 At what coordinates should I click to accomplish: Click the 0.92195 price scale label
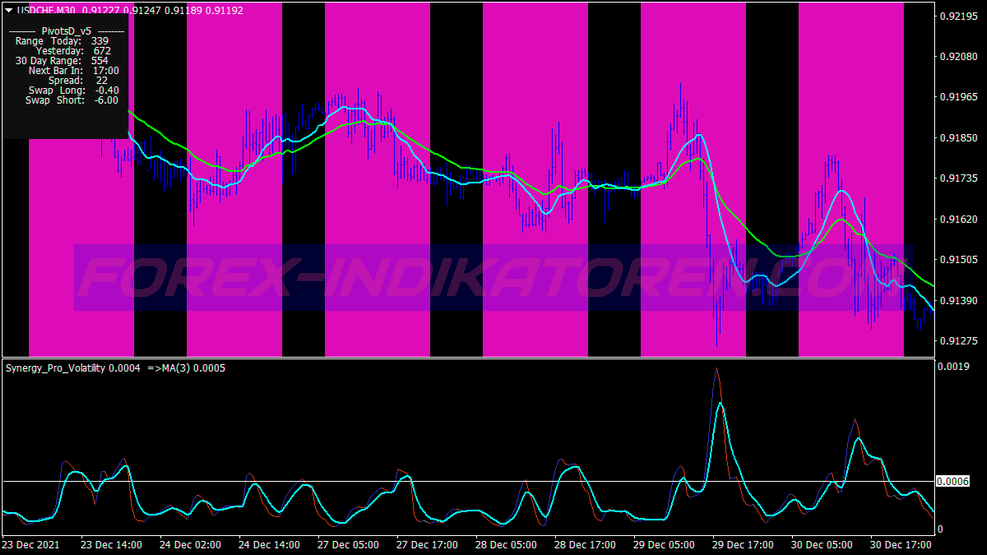[958, 16]
